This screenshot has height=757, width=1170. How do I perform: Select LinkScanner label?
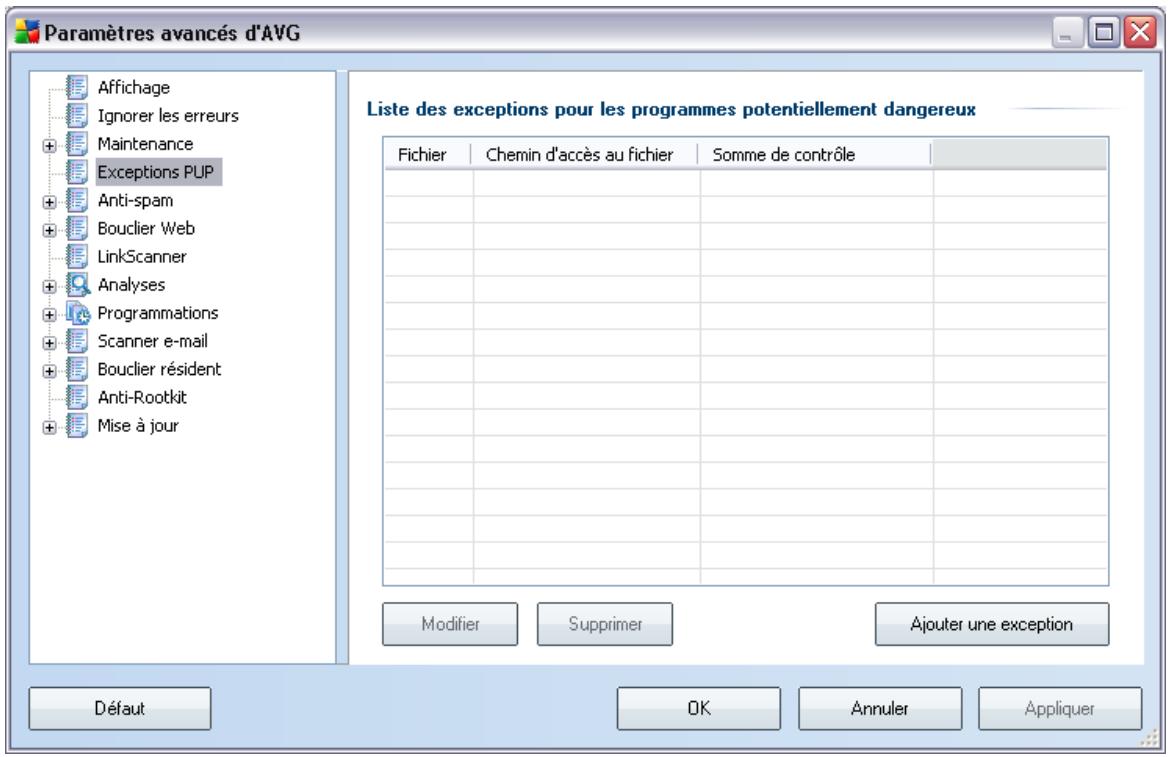tap(142, 257)
